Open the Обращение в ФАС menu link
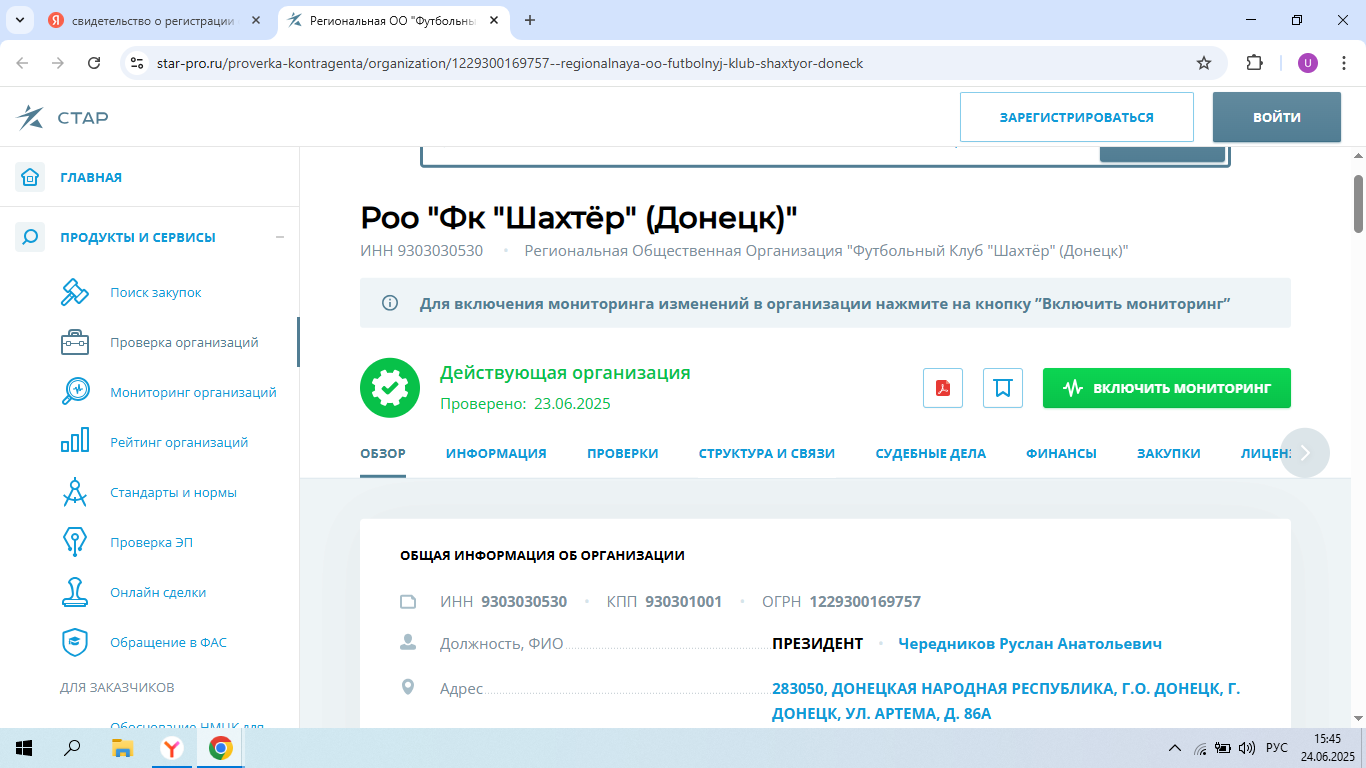1366x768 pixels. (x=168, y=642)
